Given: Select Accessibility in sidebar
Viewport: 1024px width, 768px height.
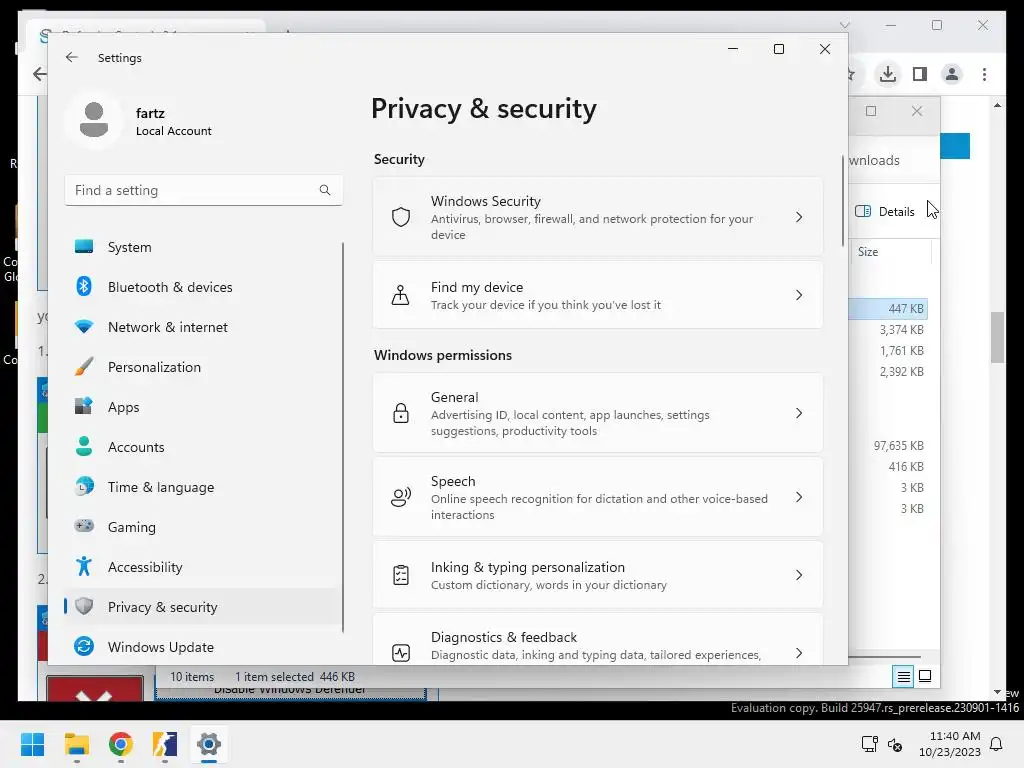Looking at the screenshot, I should 203,567.
